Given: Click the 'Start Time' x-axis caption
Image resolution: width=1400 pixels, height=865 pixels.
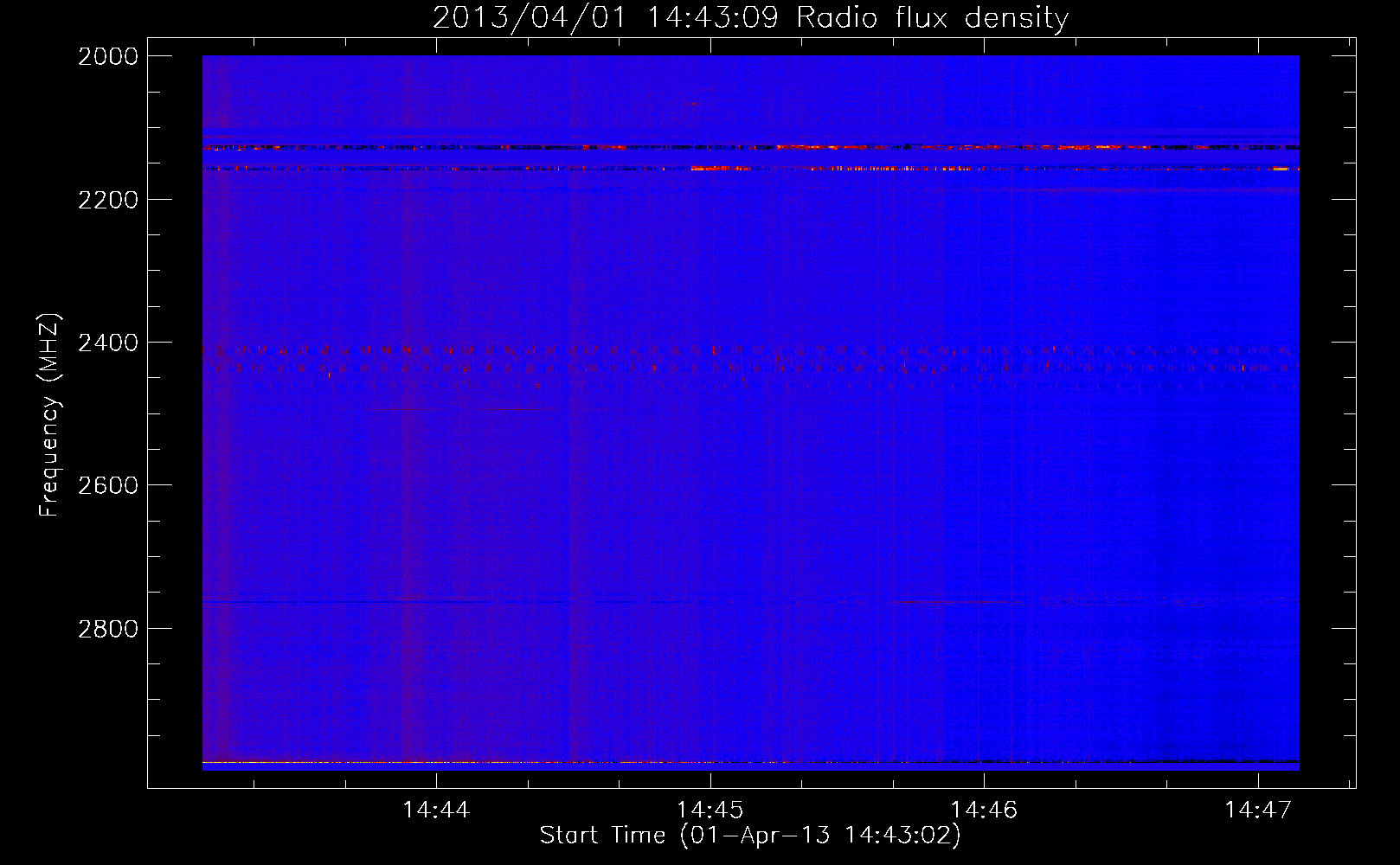Looking at the screenshot, I should point(602,835).
